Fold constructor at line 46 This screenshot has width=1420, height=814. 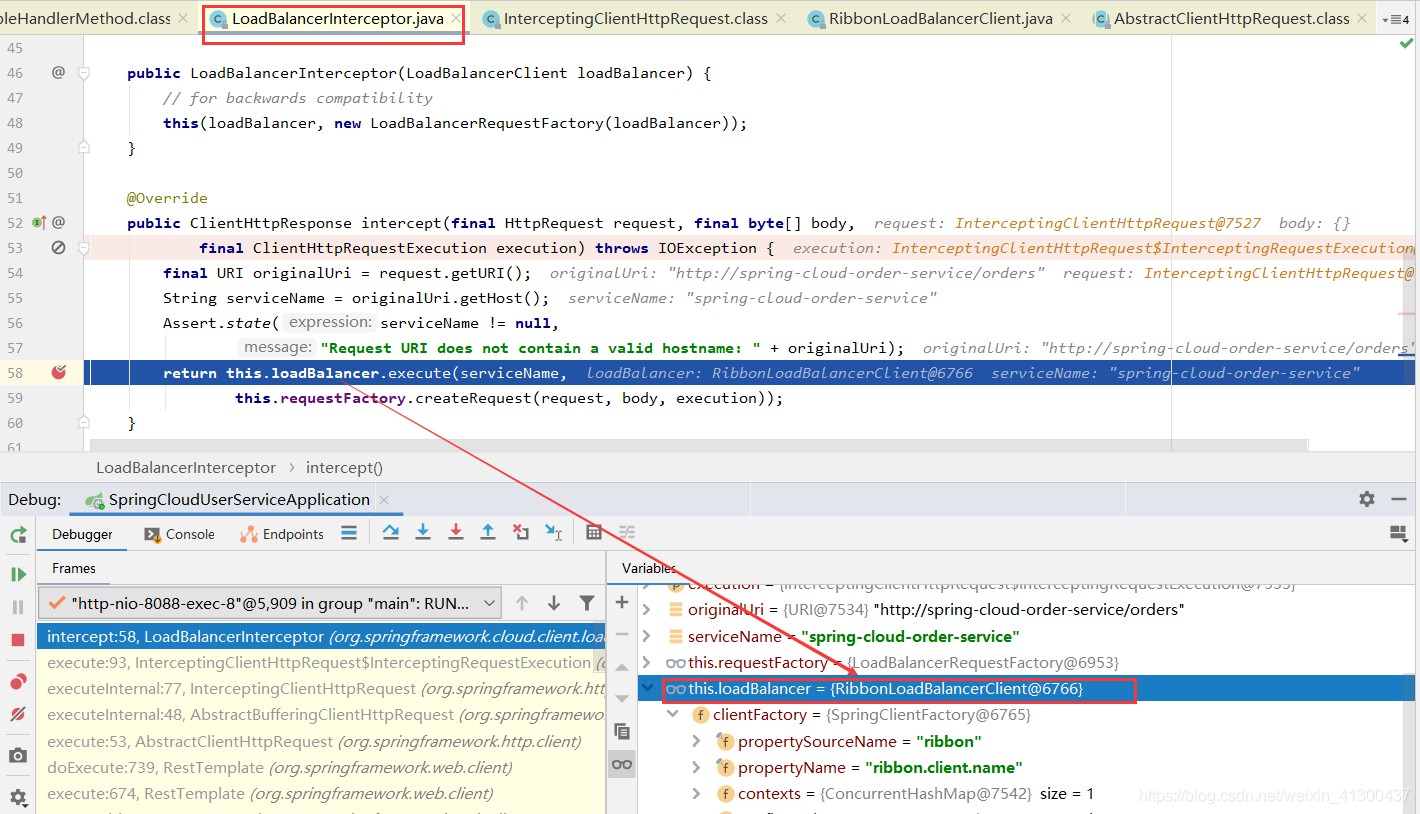click(84, 73)
